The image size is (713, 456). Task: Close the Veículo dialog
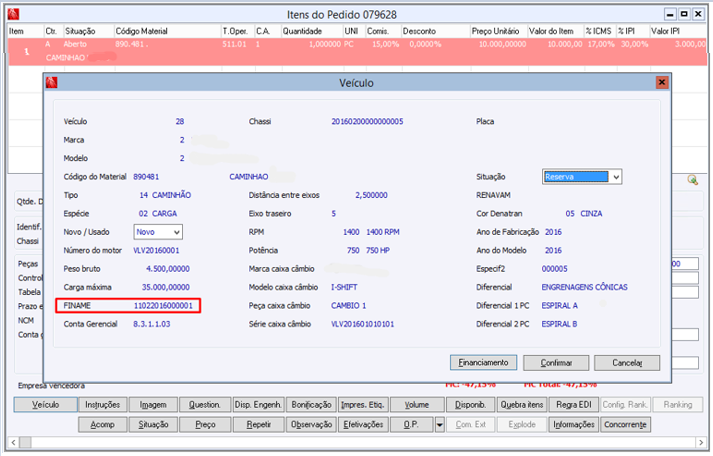[x=662, y=82]
